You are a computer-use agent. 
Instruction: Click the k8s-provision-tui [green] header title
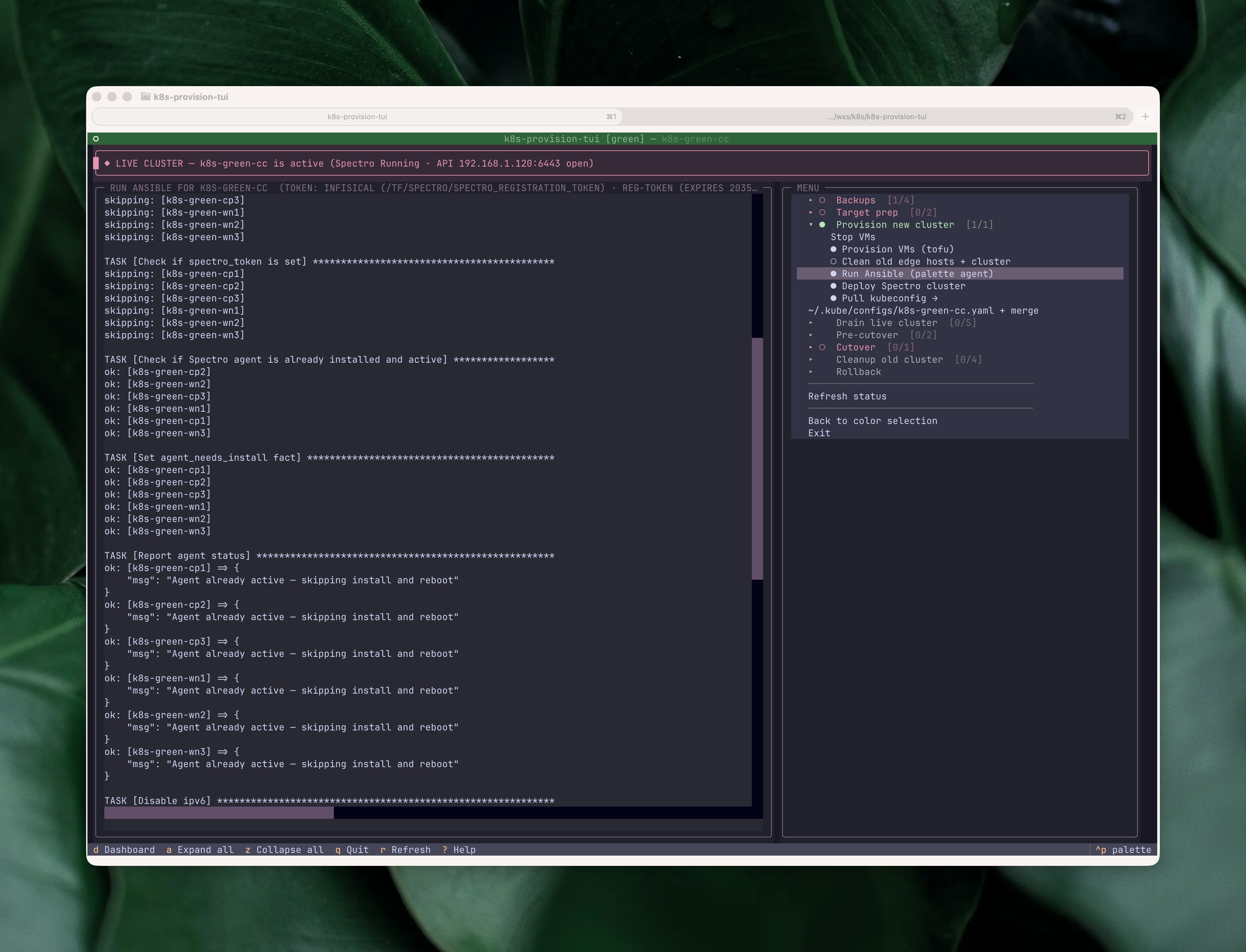(x=574, y=139)
